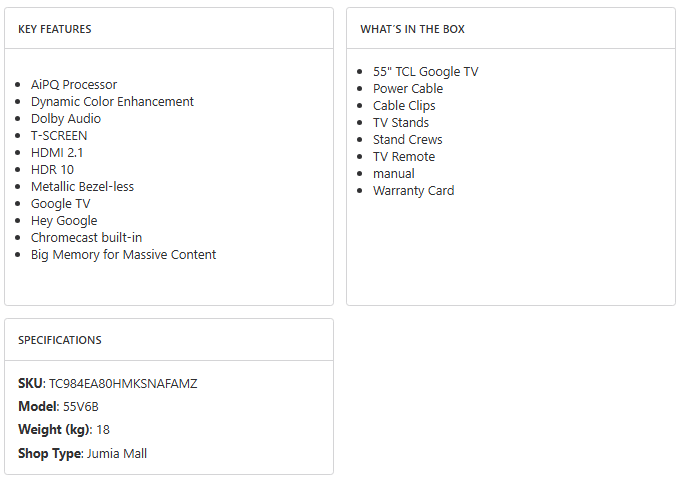Click the KEY FEATURES heading
The image size is (682, 482).
[x=55, y=29]
